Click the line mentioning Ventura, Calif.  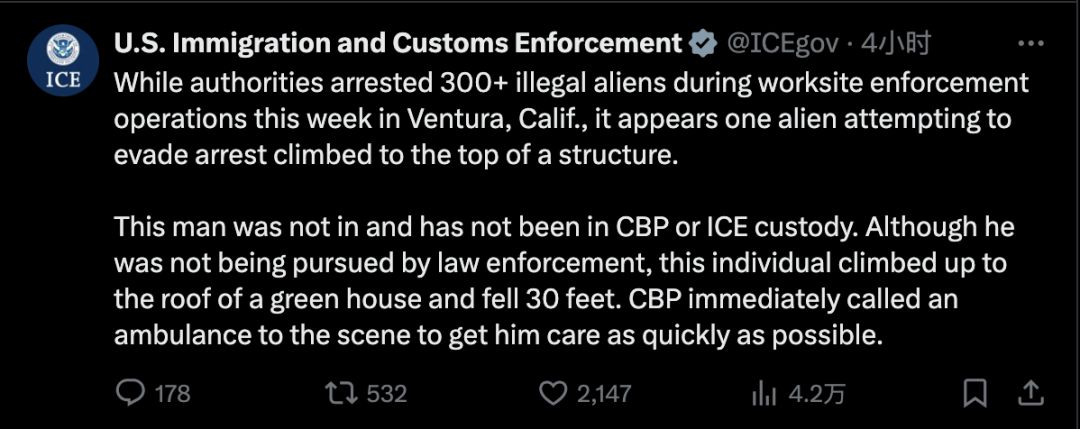click(563, 119)
